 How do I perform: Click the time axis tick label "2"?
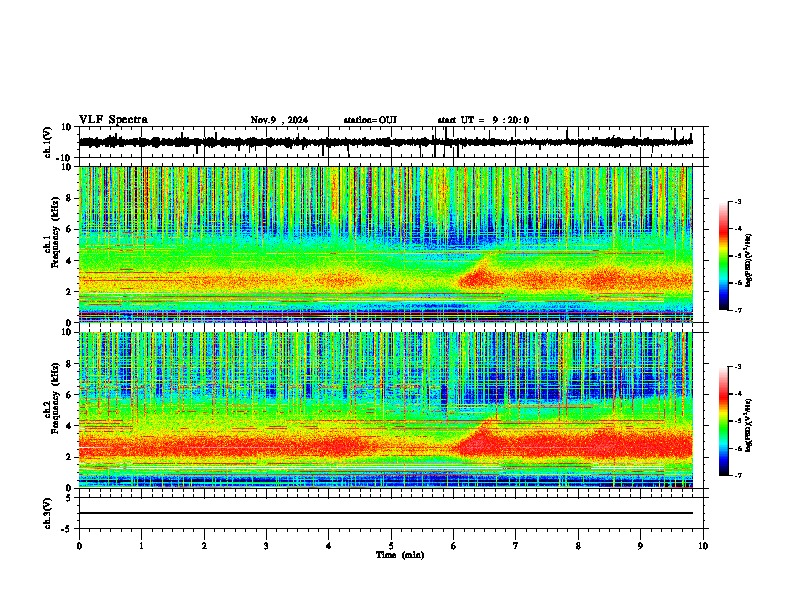[204, 546]
